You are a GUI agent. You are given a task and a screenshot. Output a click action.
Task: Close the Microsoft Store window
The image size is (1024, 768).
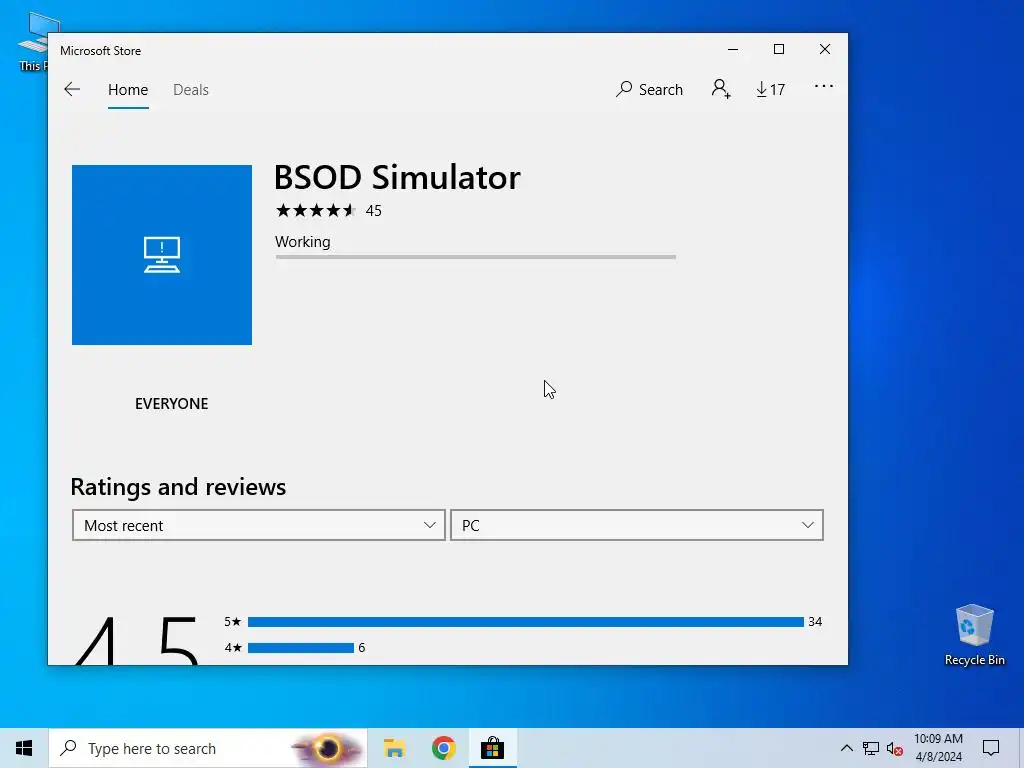coord(825,50)
